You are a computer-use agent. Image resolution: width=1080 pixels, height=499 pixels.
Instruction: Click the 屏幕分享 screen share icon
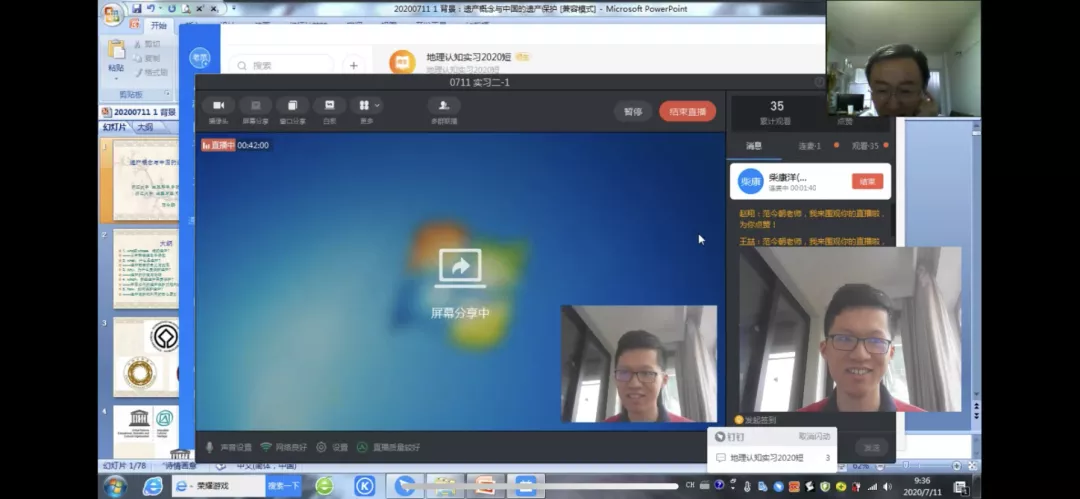point(255,107)
